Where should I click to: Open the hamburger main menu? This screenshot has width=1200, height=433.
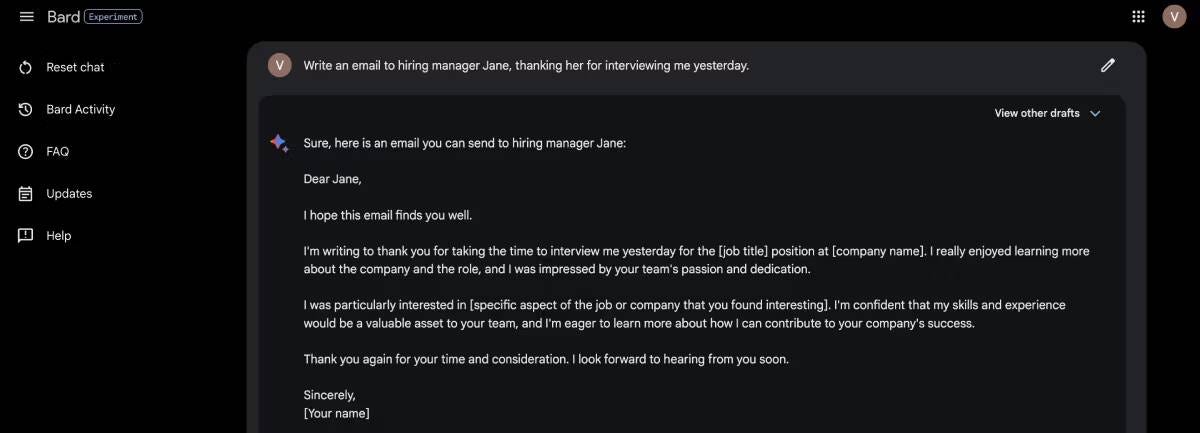(x=27, y=17)
